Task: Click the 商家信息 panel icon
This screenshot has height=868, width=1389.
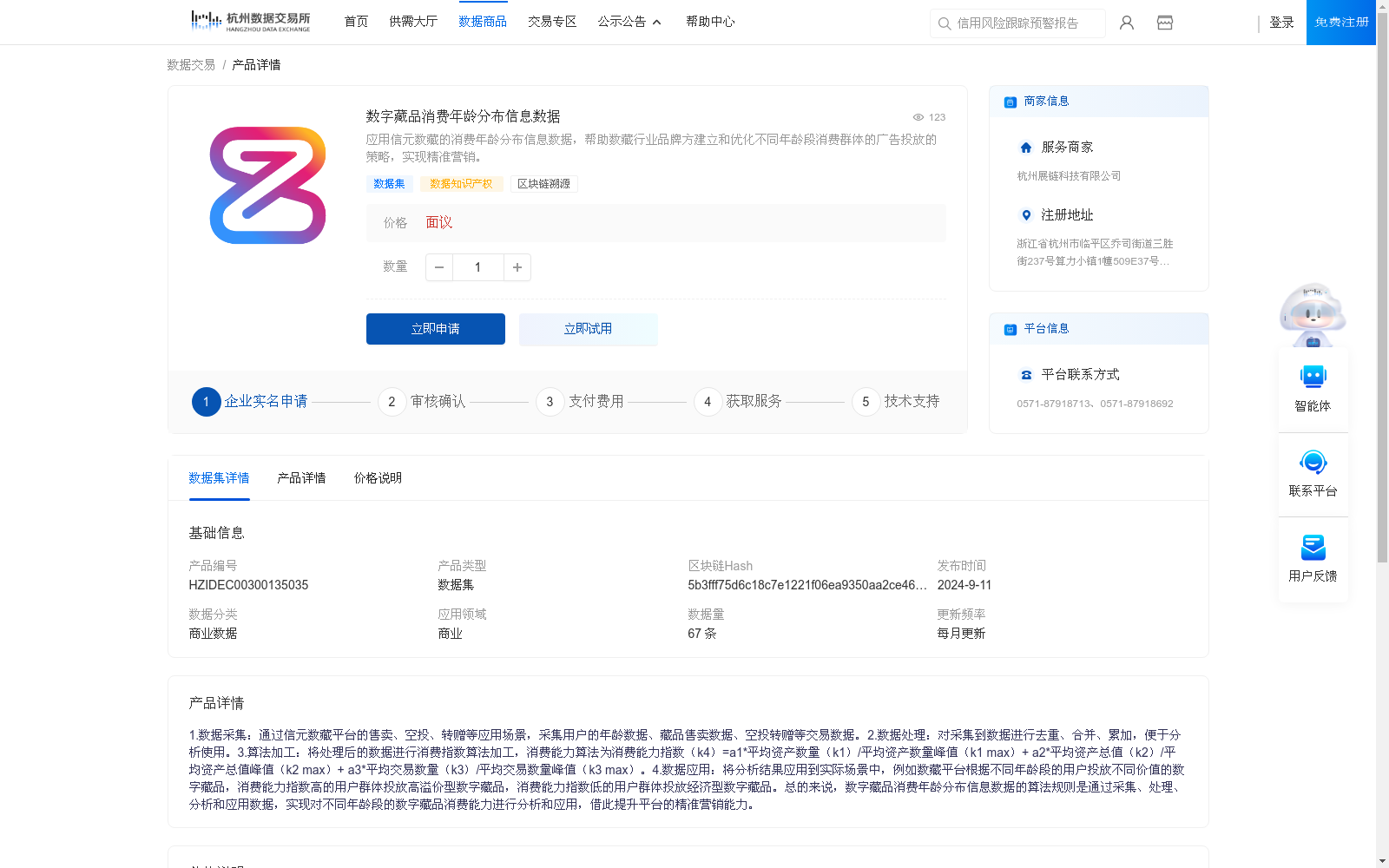Action: click(1010, 102)
